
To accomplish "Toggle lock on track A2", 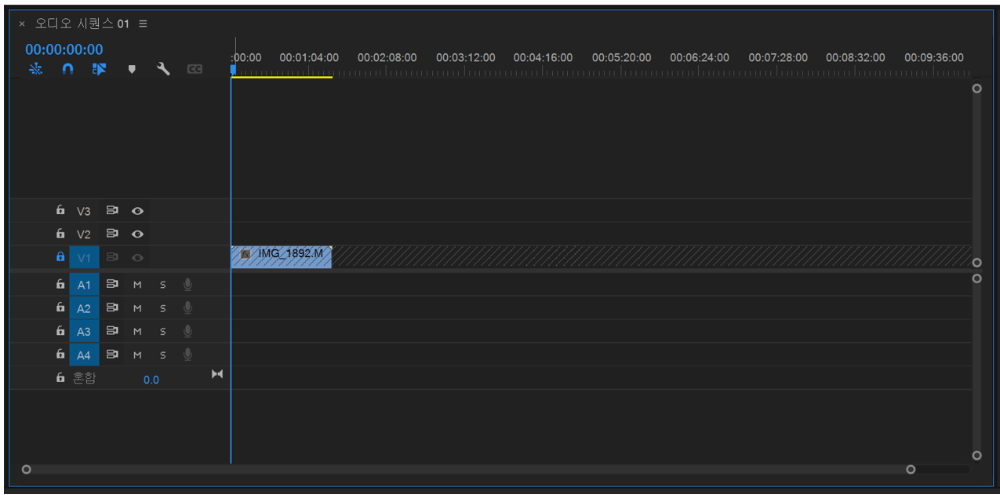I will point(60,307).
